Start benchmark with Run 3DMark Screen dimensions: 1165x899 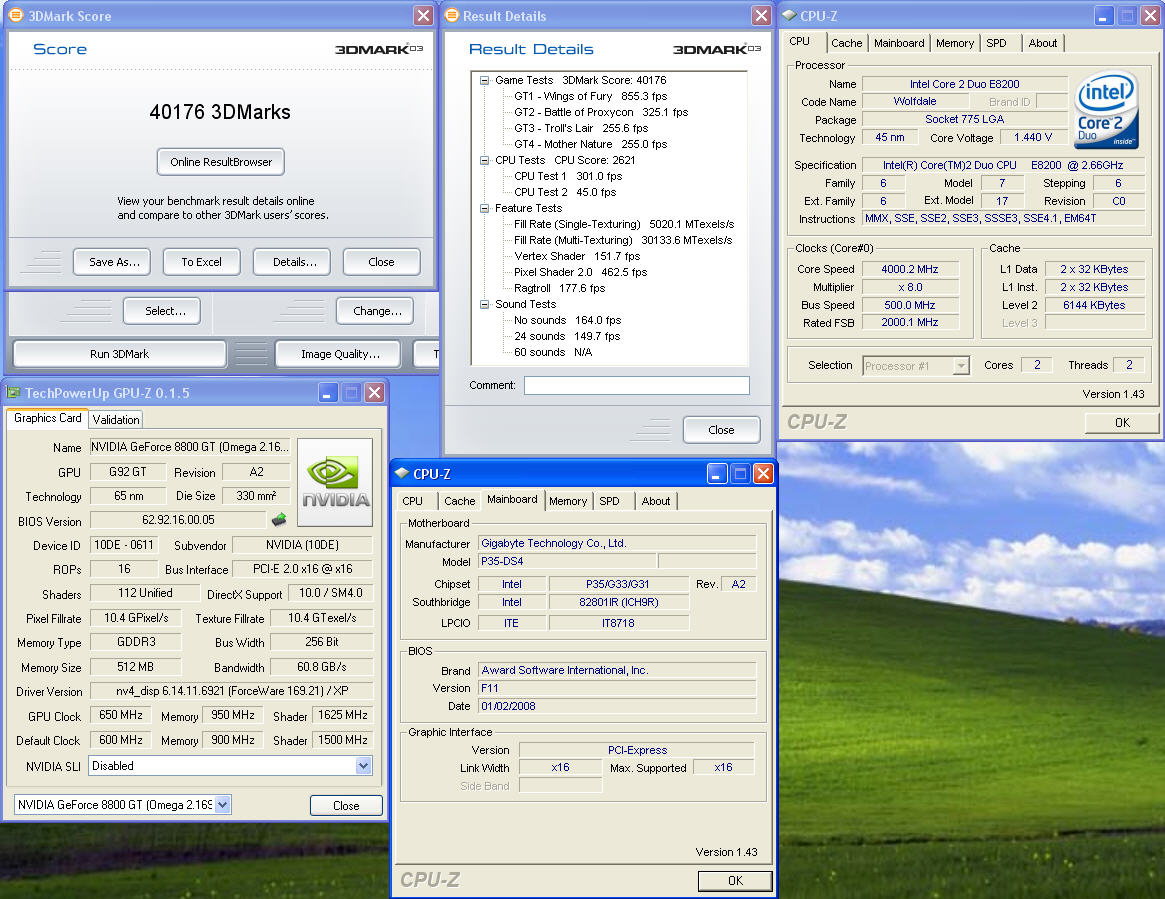(x=120, y=354)
